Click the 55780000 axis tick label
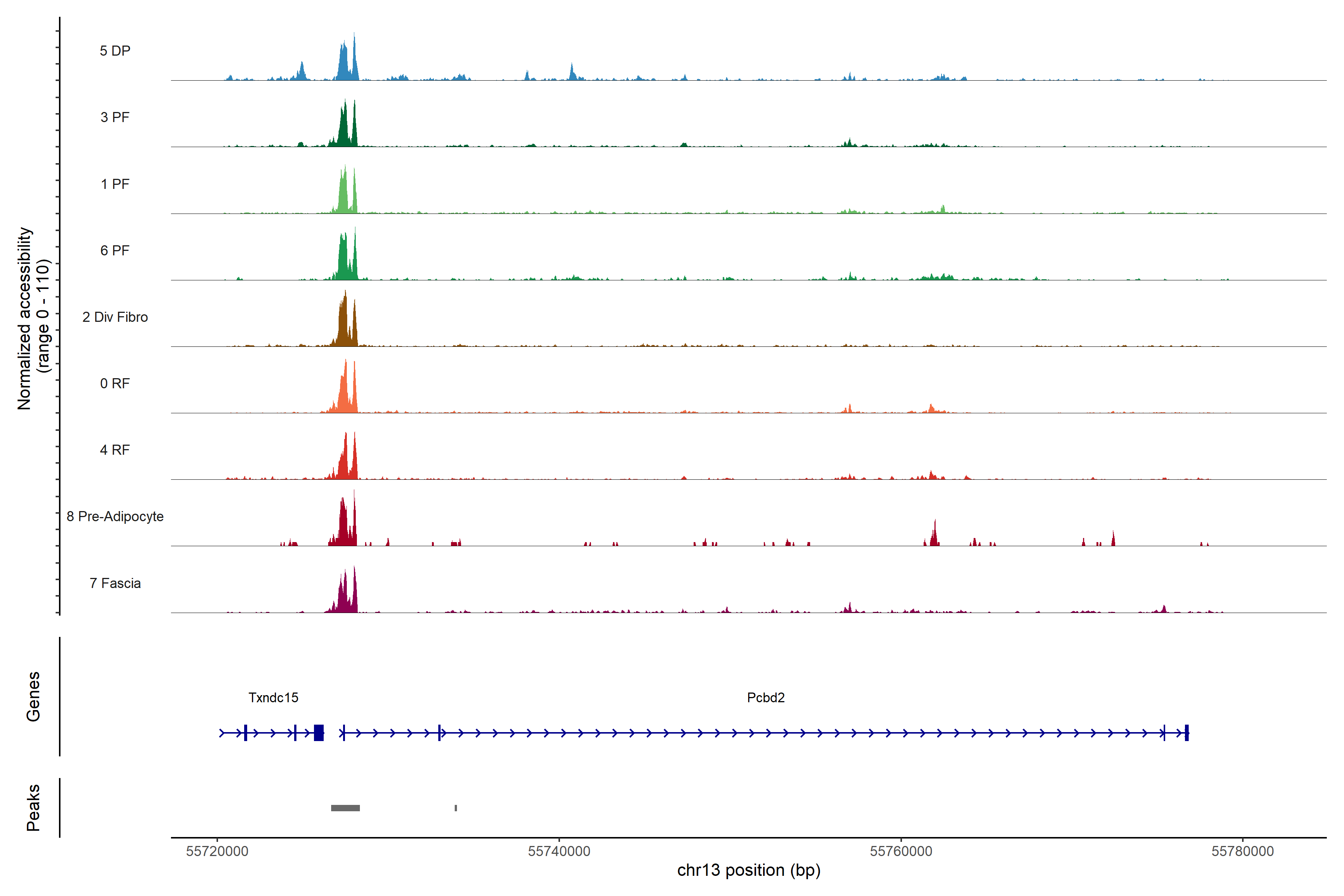The width and height of the screenshot is (1344, 896). tap(1242, 852)
